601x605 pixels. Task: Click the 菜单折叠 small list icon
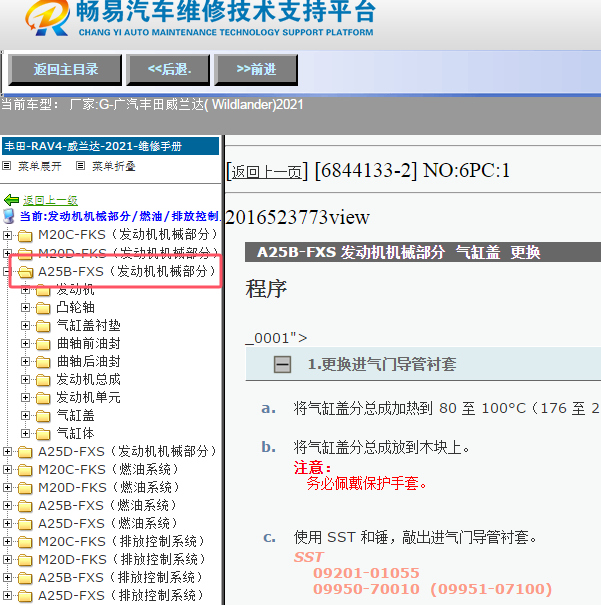[80, 166]
